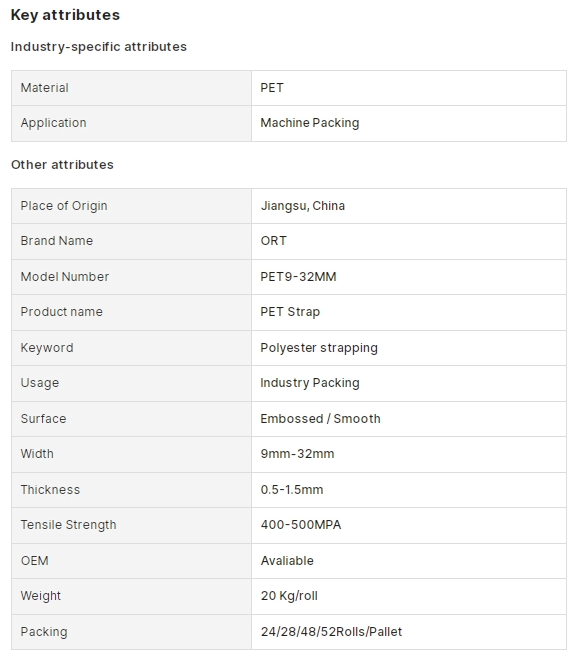Viewport: 586px width, 660px height.
Task: Select the Polyester strapping keyword value
Action: tap(319, 348)
